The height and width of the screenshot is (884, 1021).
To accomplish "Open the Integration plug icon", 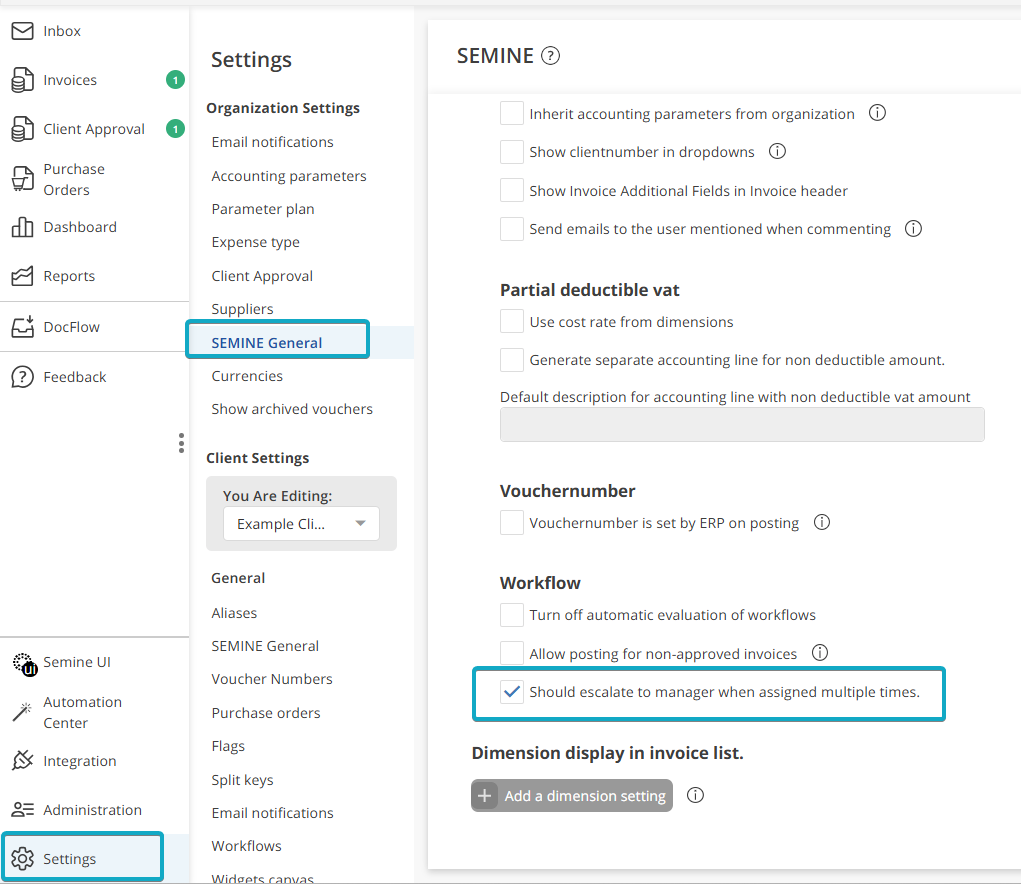I will pyautogui.click(x=22, y=761).
